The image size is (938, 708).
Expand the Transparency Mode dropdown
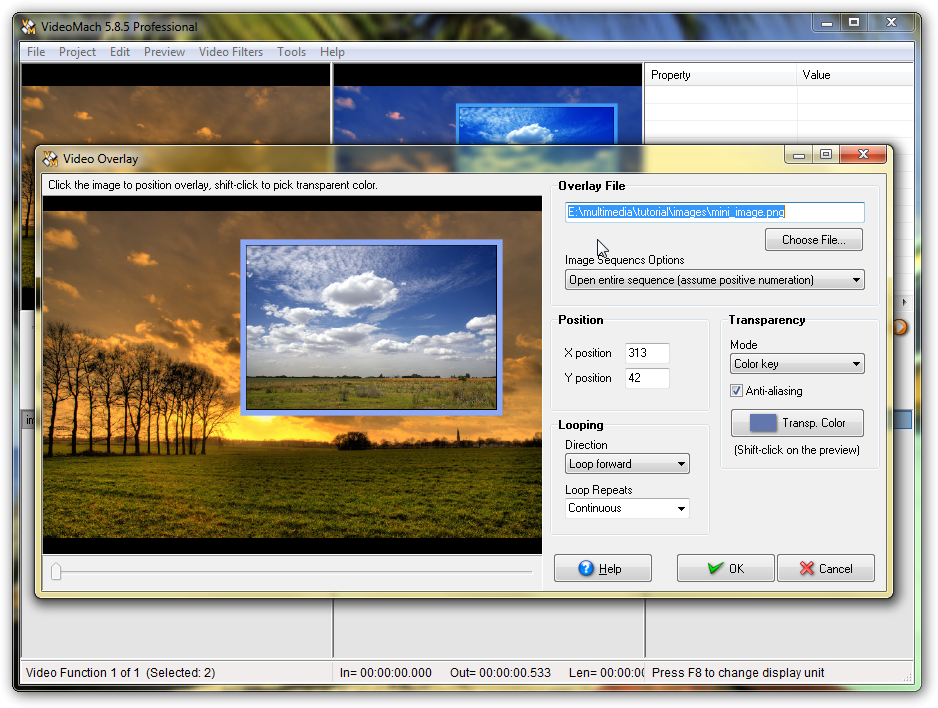point(796,364)
